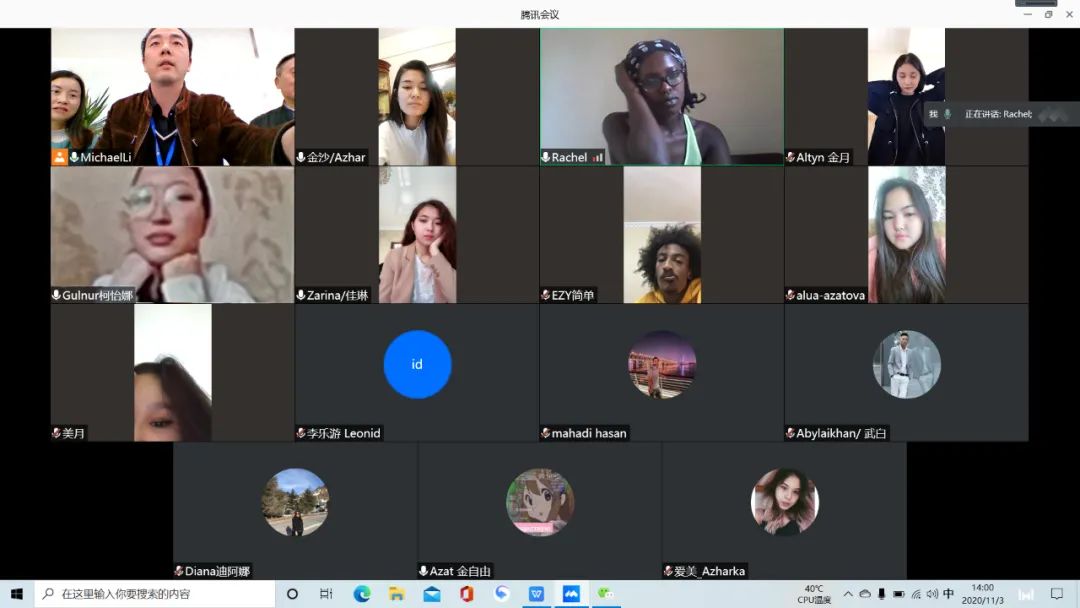Open the notification action center
Viewport: 1080px width, 608px height.
[x=1057, y=594]
